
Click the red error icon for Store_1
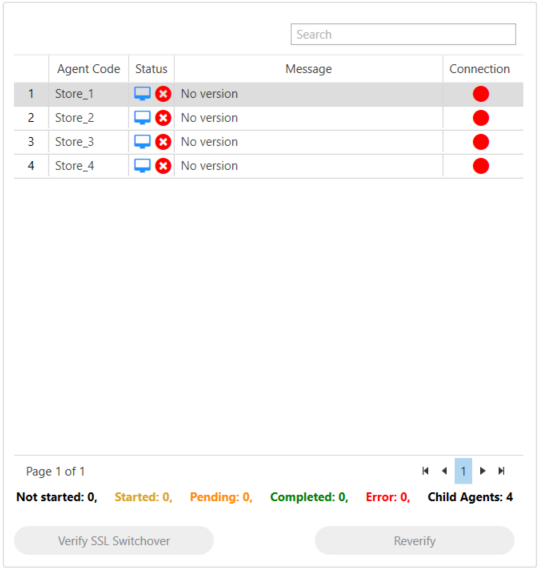(x=163, y=94)
